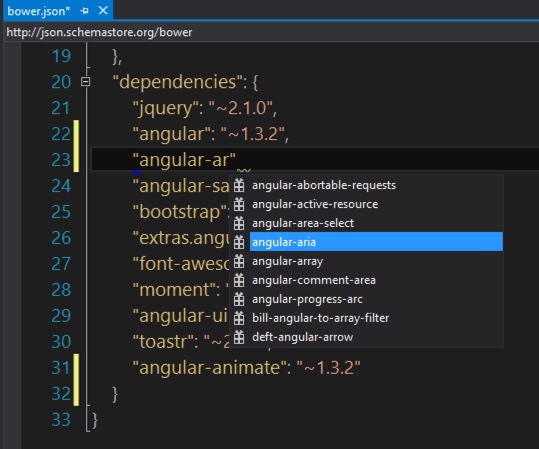Viewport: 539px width, 449px height.
Task: Click line number 33 in gutter
Action: (61, 420)
